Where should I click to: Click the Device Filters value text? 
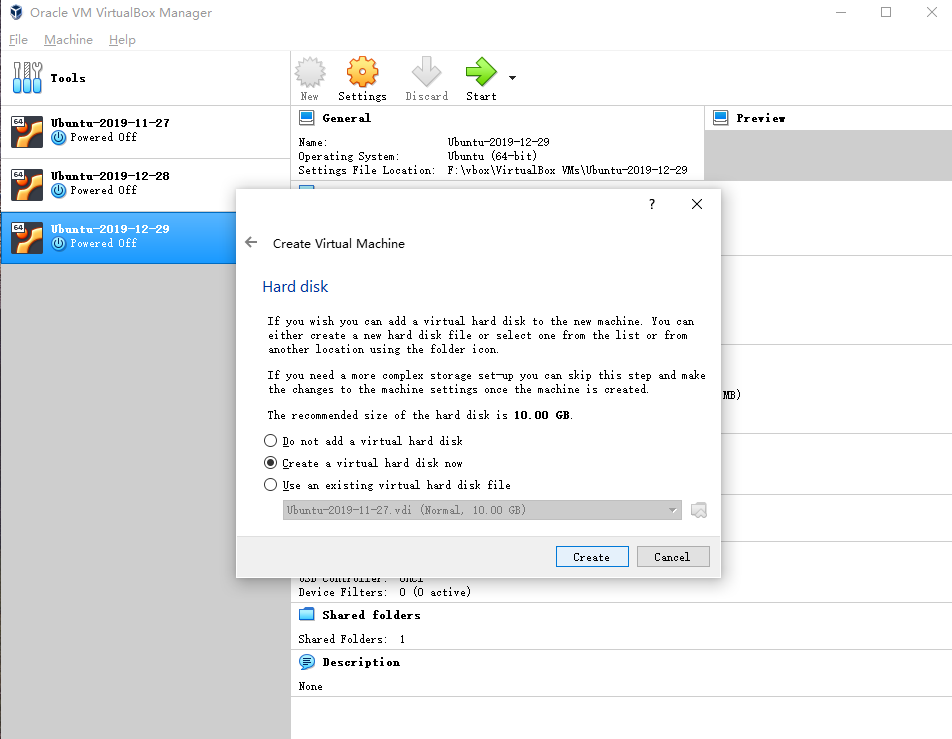(x=435, y=592)
